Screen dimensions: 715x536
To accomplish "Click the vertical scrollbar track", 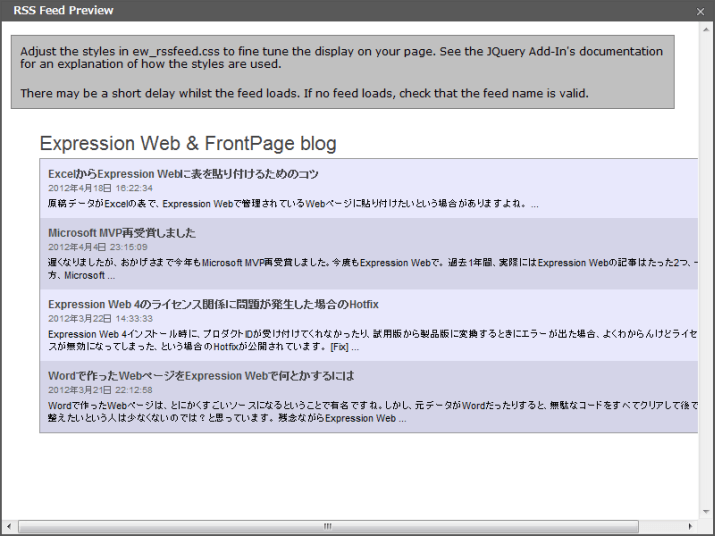I will 706,271.
